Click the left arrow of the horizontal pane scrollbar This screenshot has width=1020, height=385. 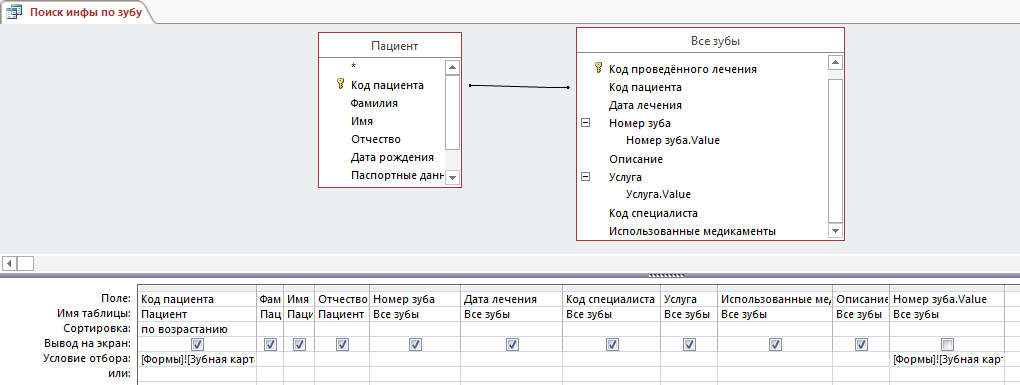click(x=9, y=263)
